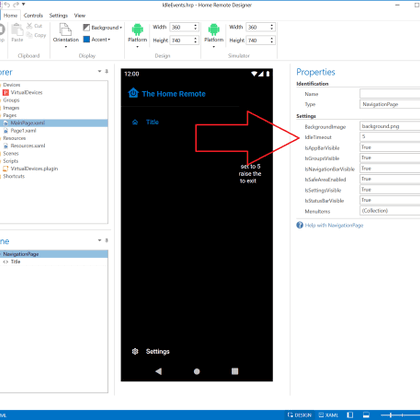
Task: Open the Simulator group Platform Android dropdown
Action: (x=214, y=36)
